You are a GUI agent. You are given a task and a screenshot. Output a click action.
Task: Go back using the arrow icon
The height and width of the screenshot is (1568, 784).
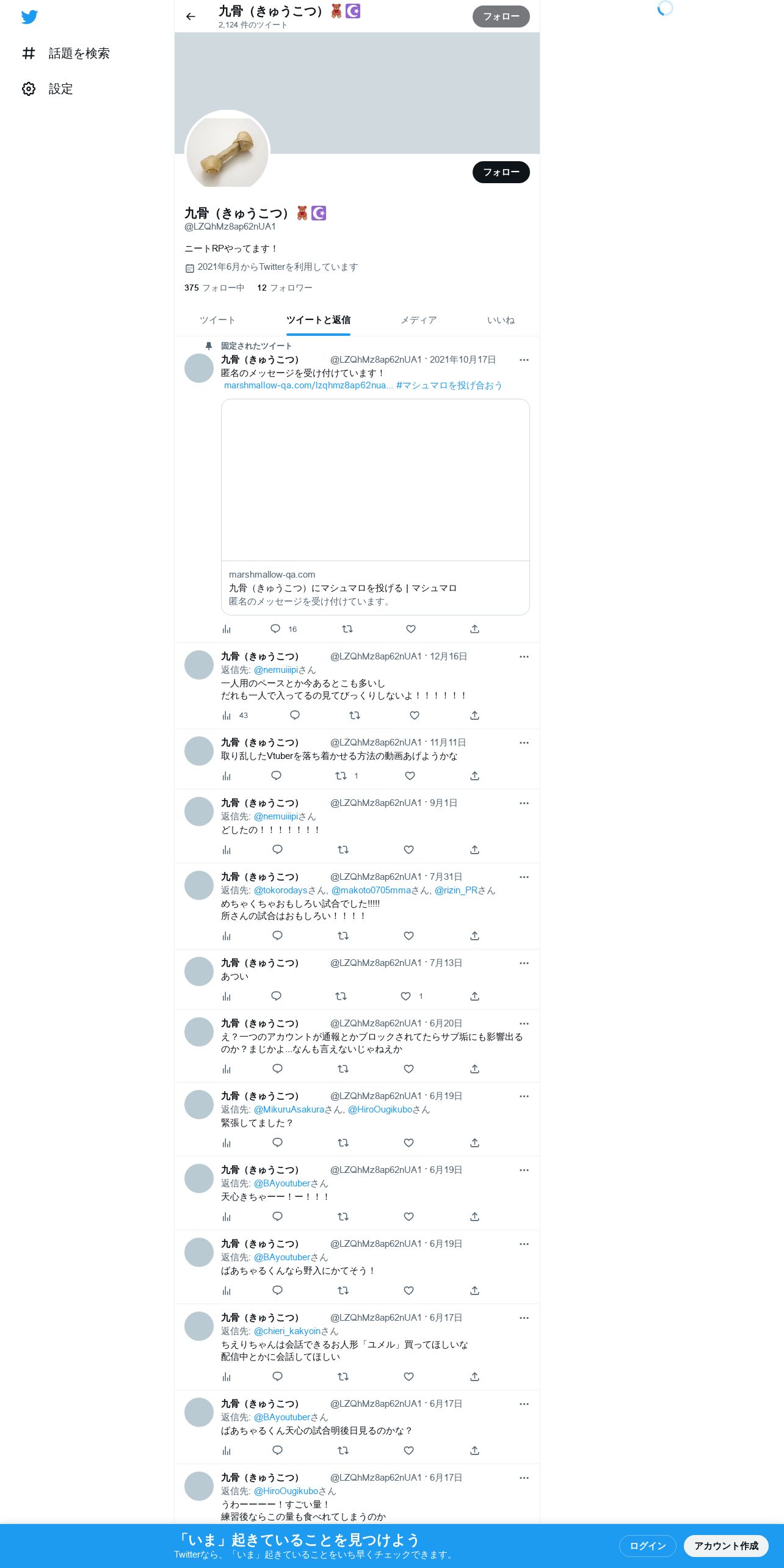point(191,16)
